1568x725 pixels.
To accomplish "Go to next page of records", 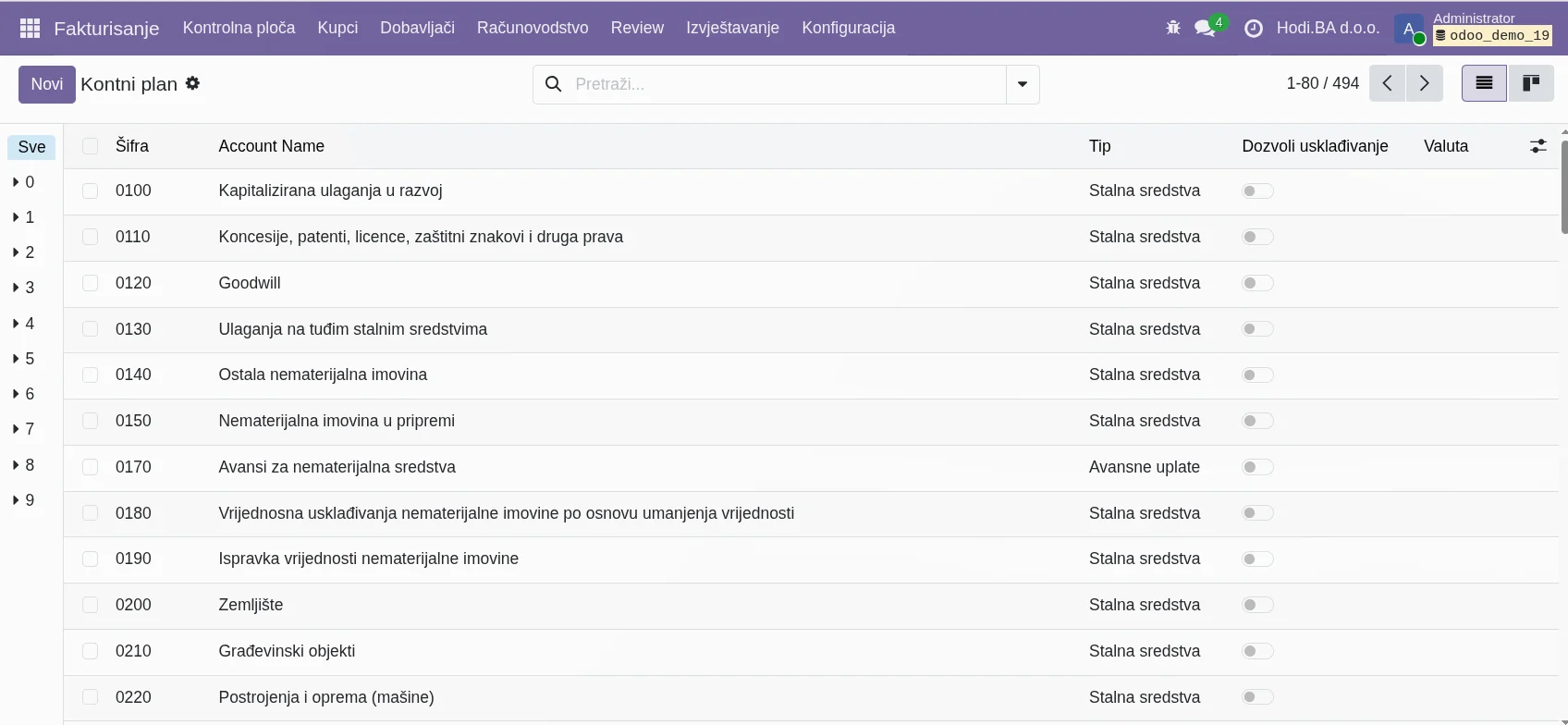I will 1424,83.
